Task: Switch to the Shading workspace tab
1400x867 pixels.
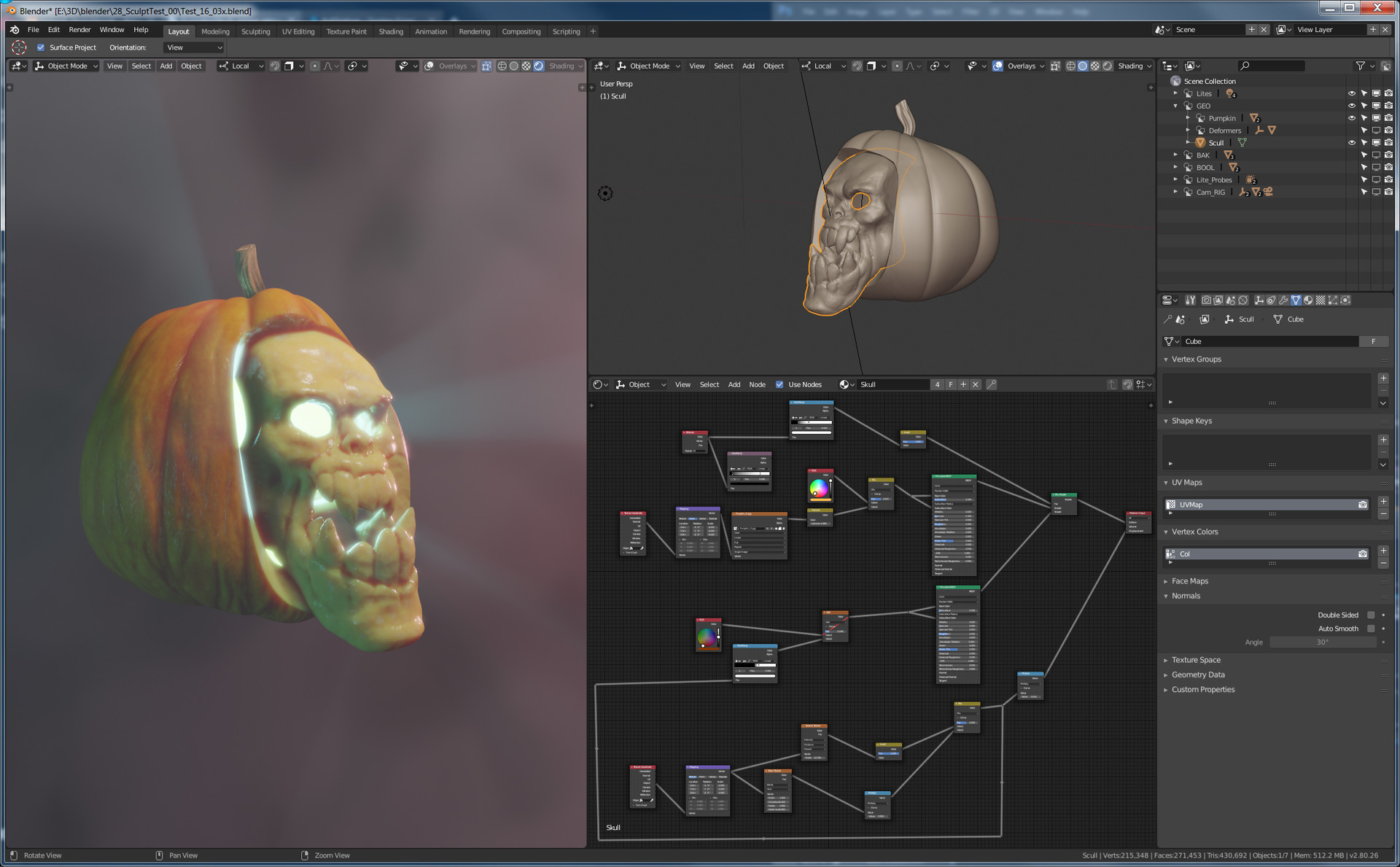Action: pyautogui.click(x=391, y=31)
